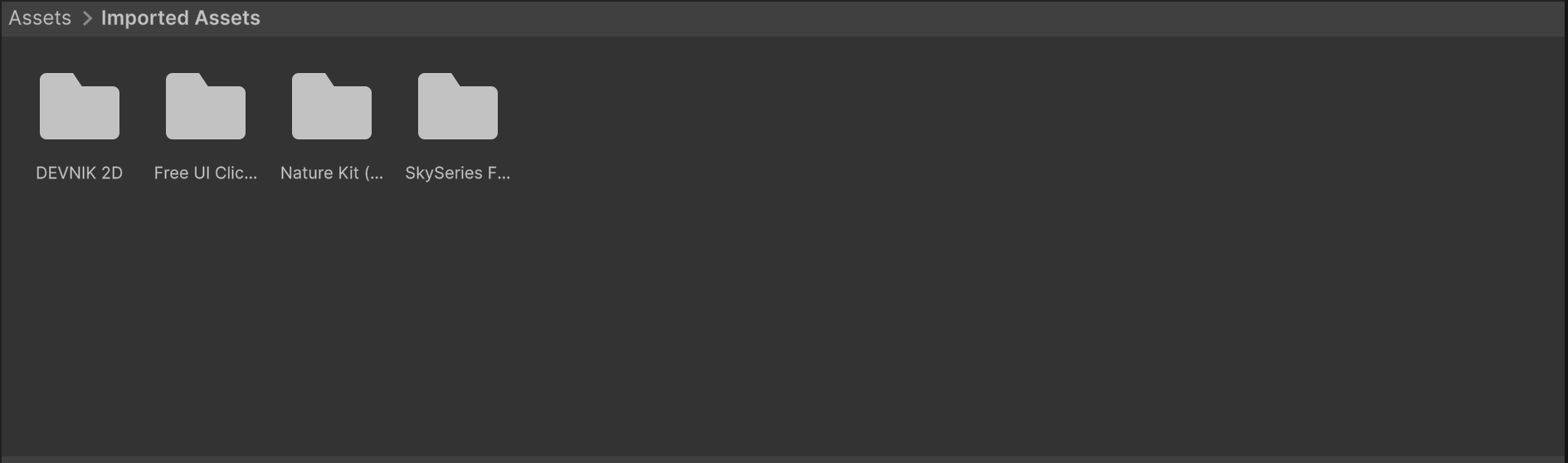Pick the second folder thumbnail, Free UI
Screen dimensions: 1568x463
206,106
